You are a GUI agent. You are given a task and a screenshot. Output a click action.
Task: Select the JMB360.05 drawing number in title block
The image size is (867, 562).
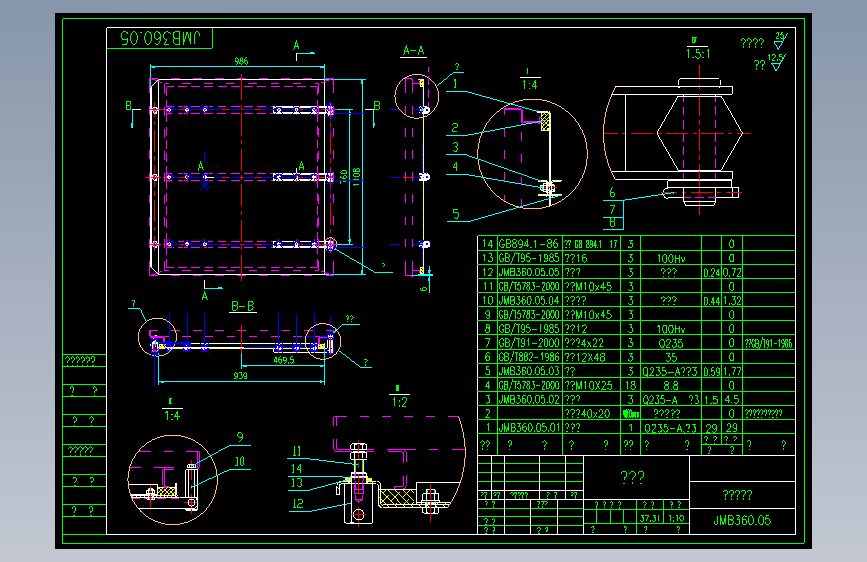coord(742,521)
